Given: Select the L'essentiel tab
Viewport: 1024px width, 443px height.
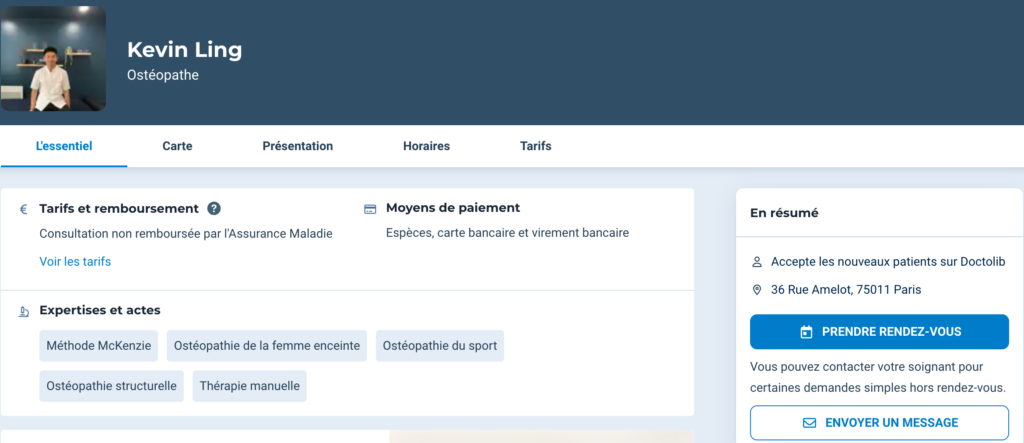Looking at the screenshot, I should [x=64, y=146].
